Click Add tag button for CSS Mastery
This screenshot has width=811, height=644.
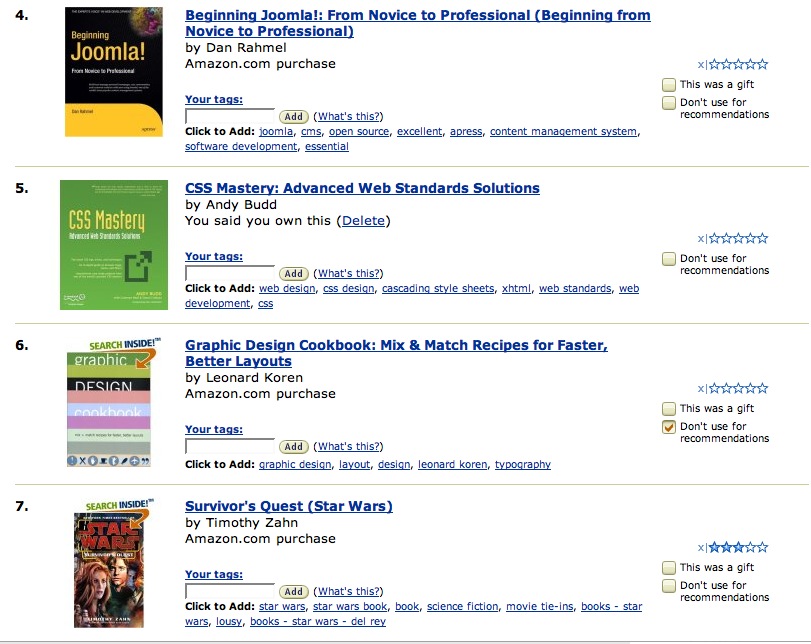click(x=293, y=273)
